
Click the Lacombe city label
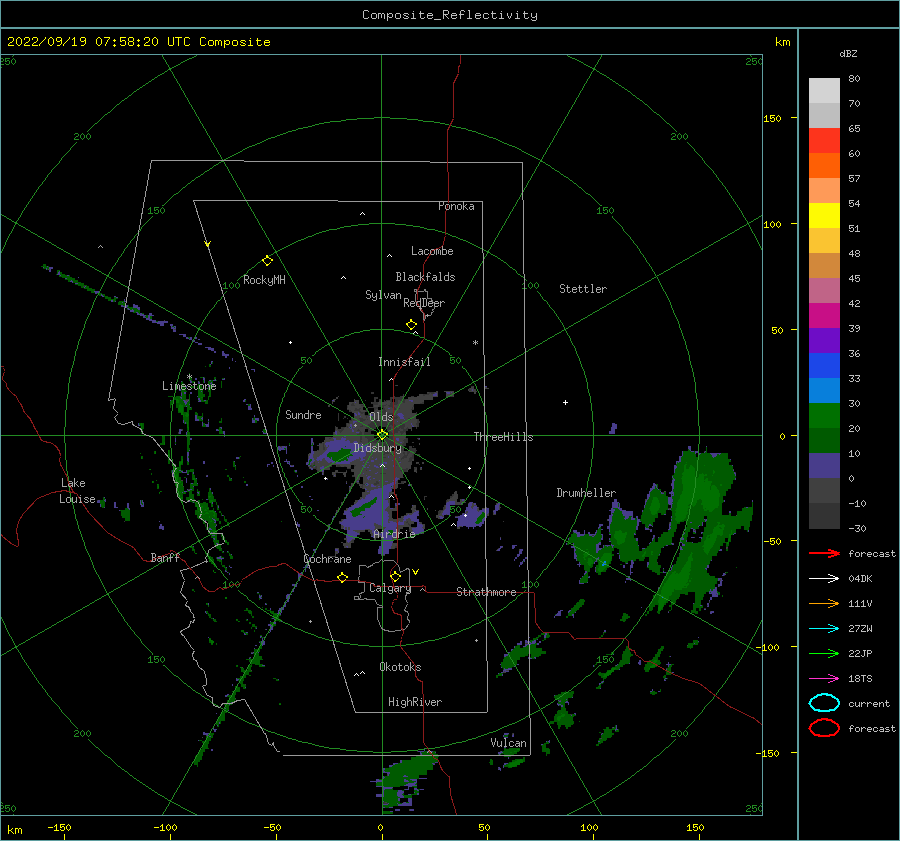coord(432,251)
